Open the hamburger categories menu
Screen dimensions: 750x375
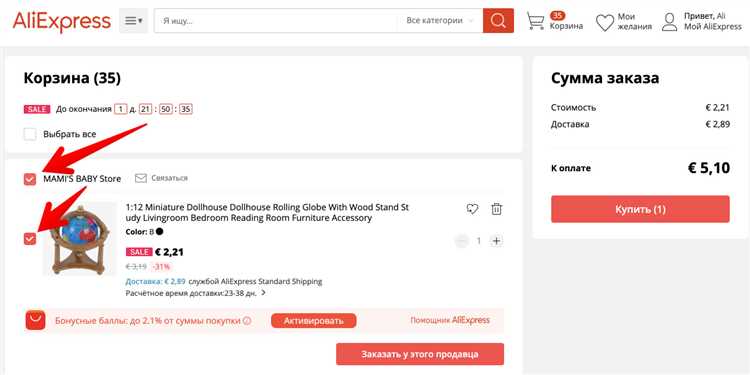click(133, 21)
